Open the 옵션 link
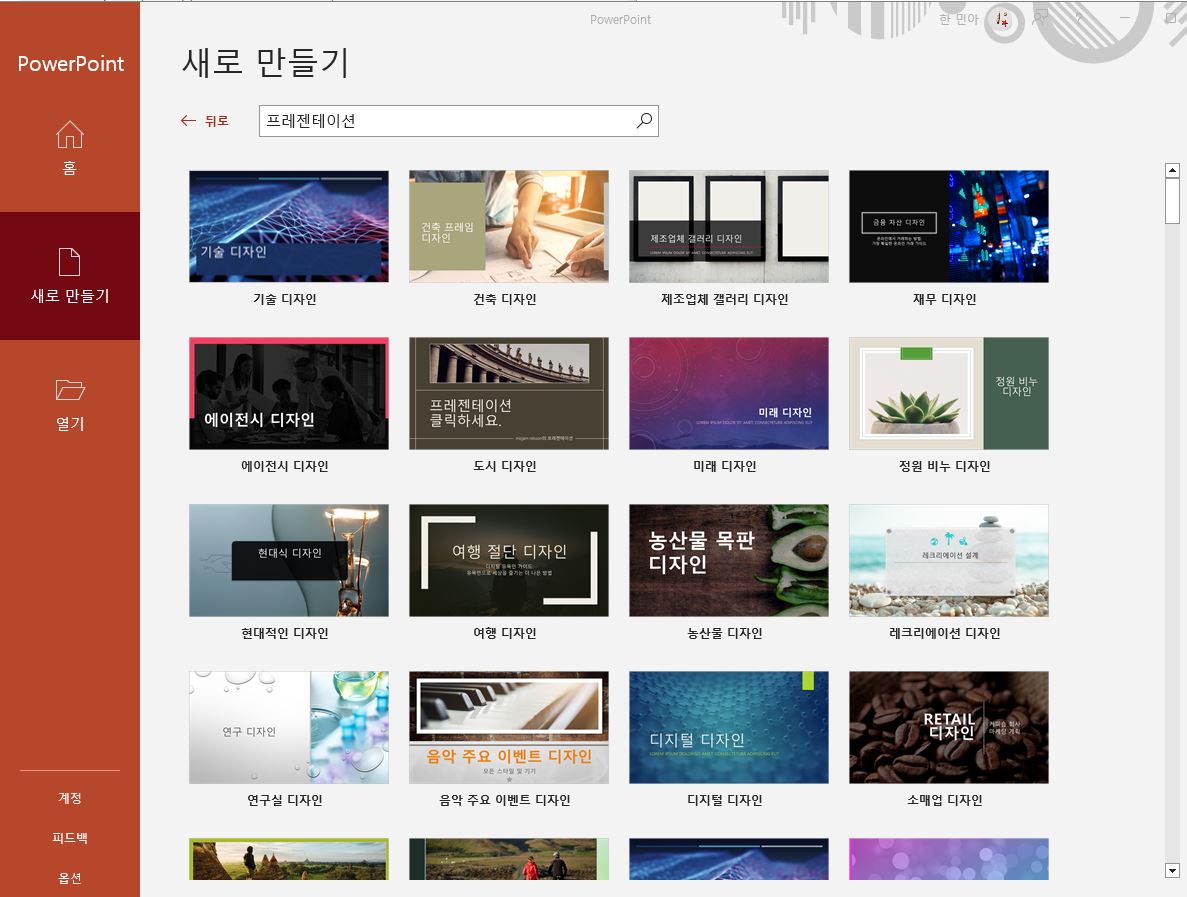Screen dimensions: 1187x897 (x=69, y=878)
